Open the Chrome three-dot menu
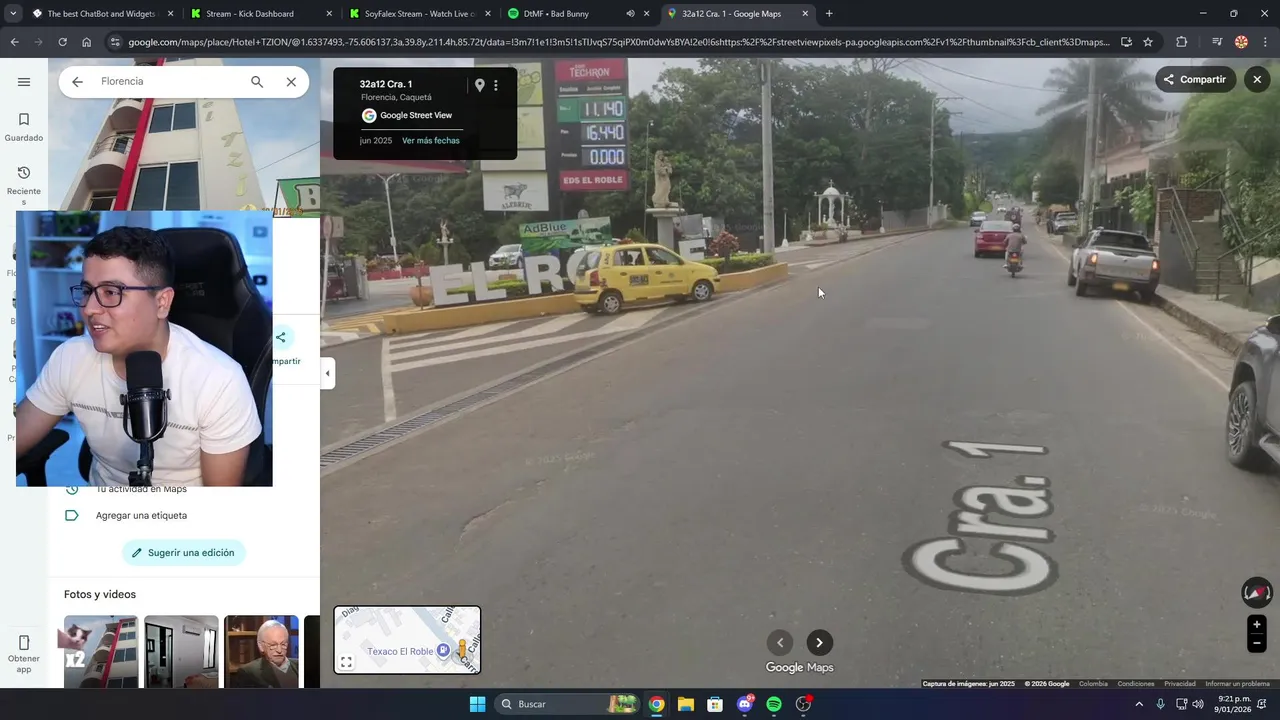Viewport: 1280px width, 720px height. [1266, 42]
